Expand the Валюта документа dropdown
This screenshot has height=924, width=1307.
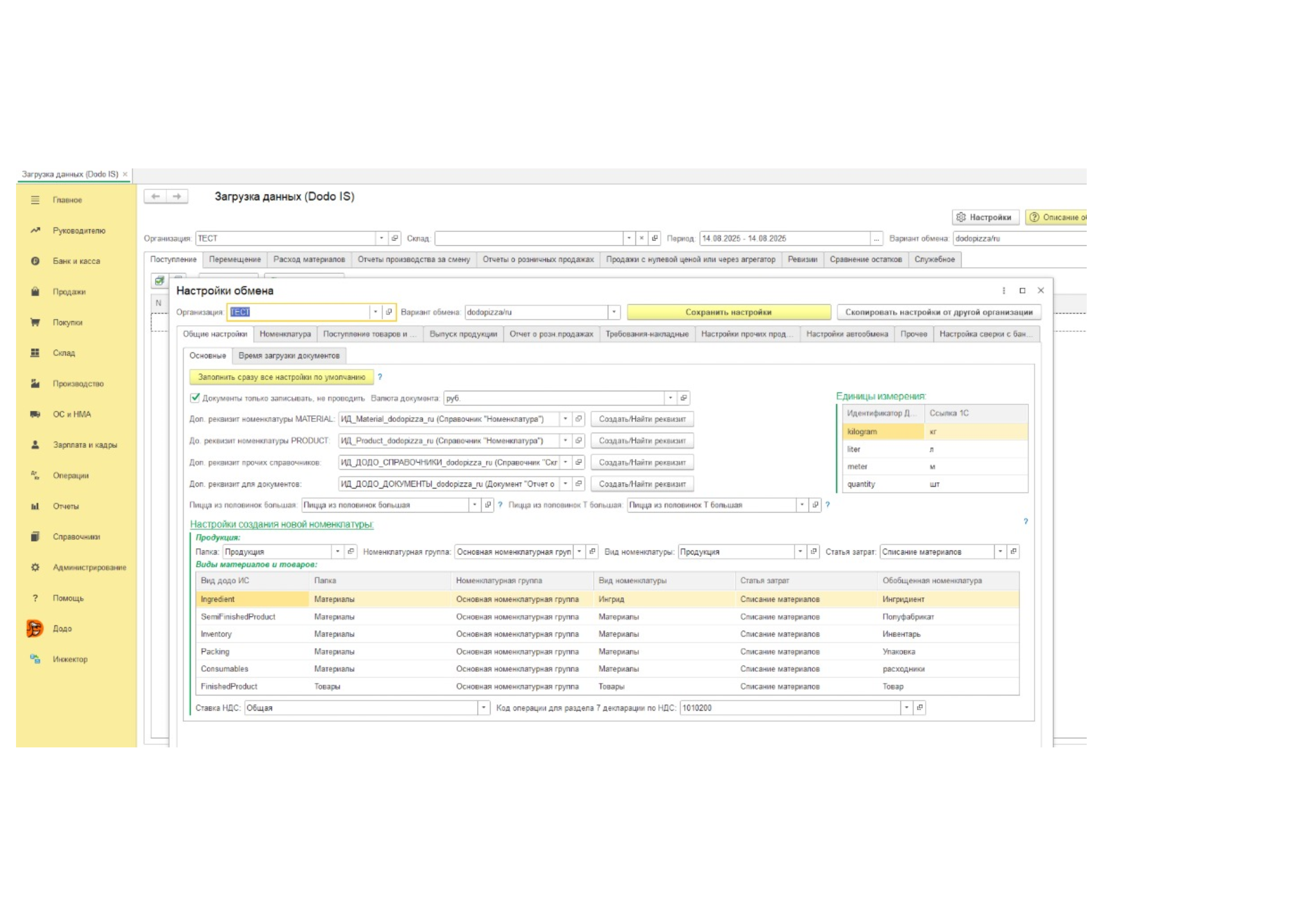point(670,398)
